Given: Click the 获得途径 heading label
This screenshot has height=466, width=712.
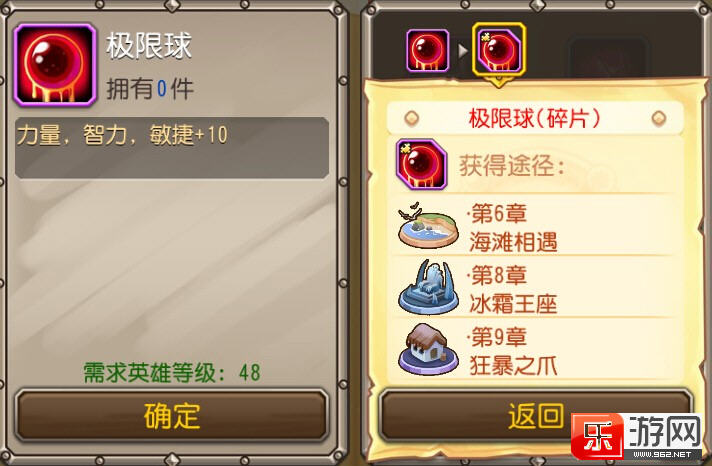Looking at the screenshot, I should pos(511,166).
